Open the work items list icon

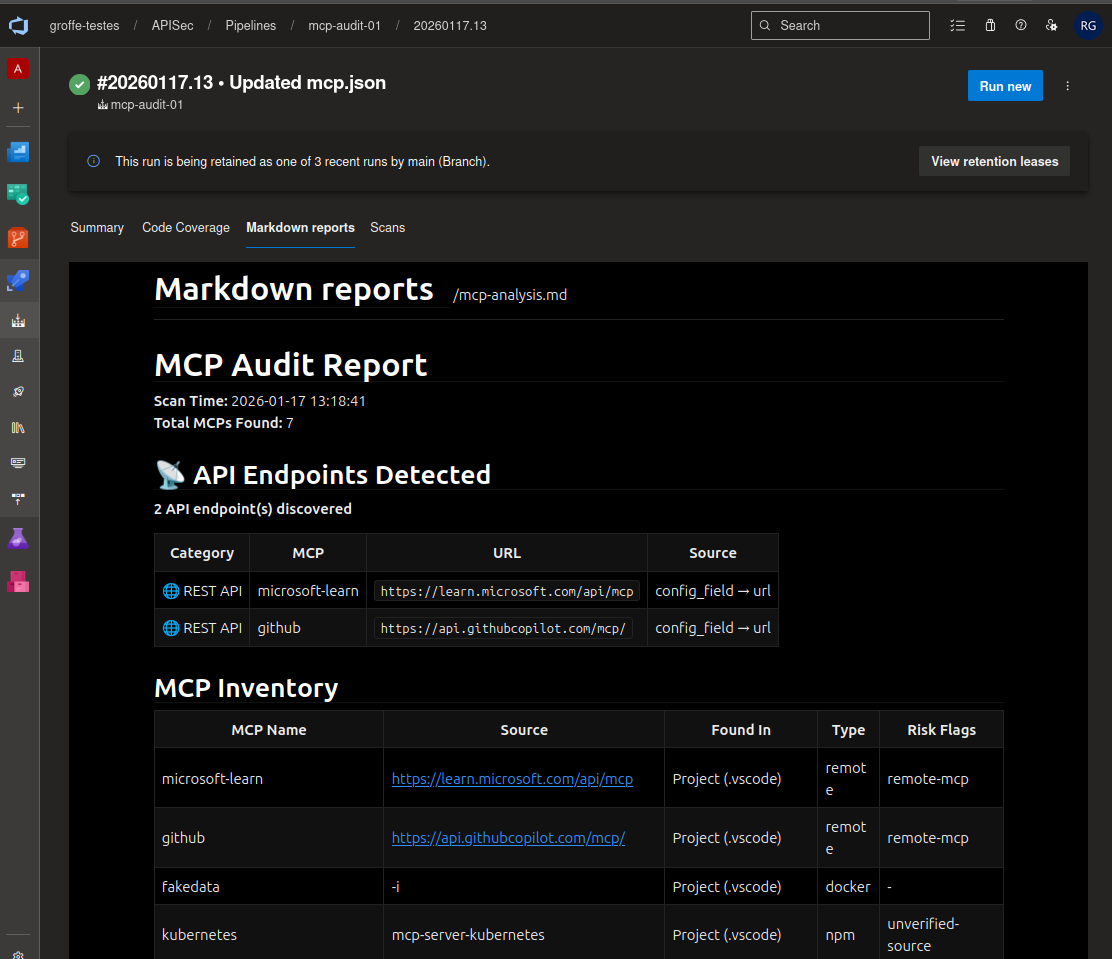(957, 26)
